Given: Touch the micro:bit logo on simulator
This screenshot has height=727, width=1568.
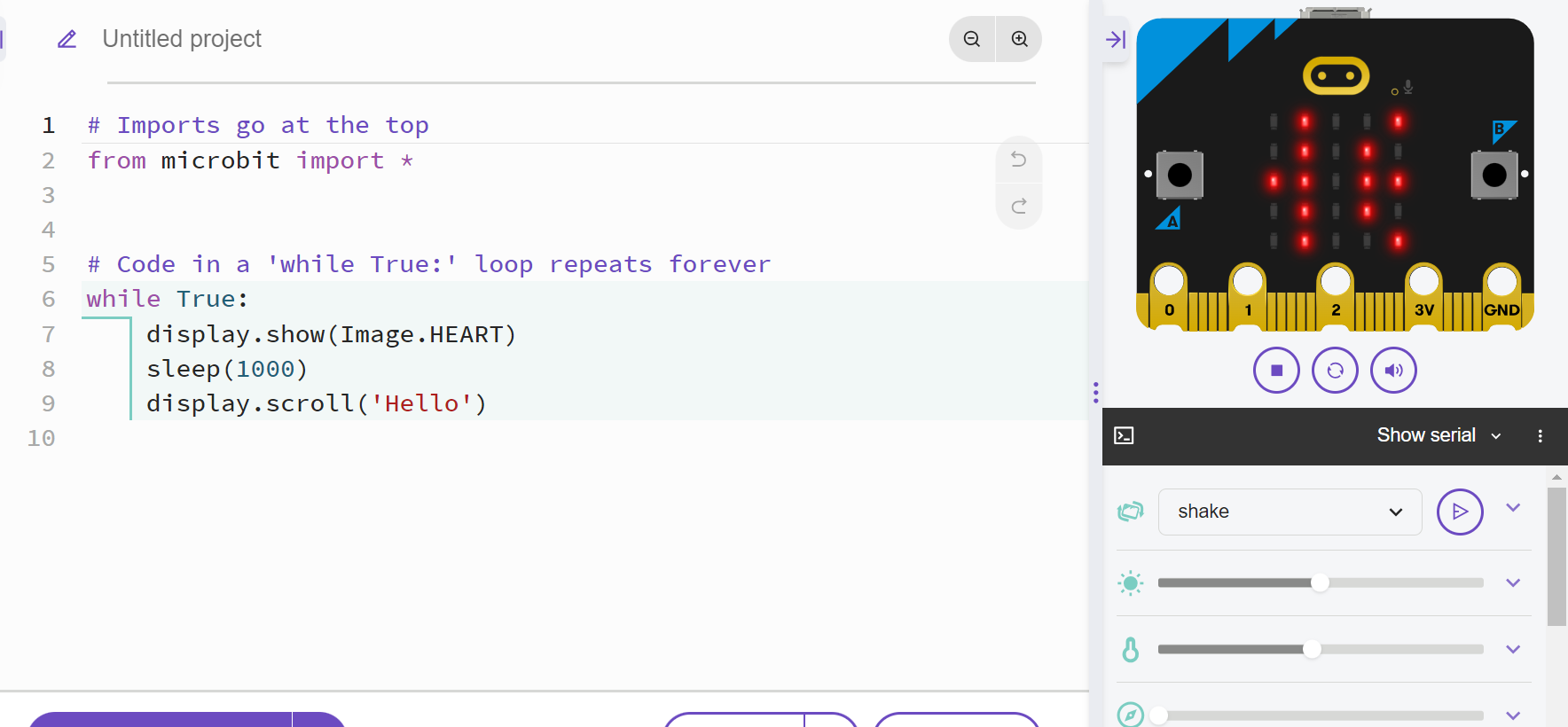Looking at the screenshot, I should [1336, 76].
